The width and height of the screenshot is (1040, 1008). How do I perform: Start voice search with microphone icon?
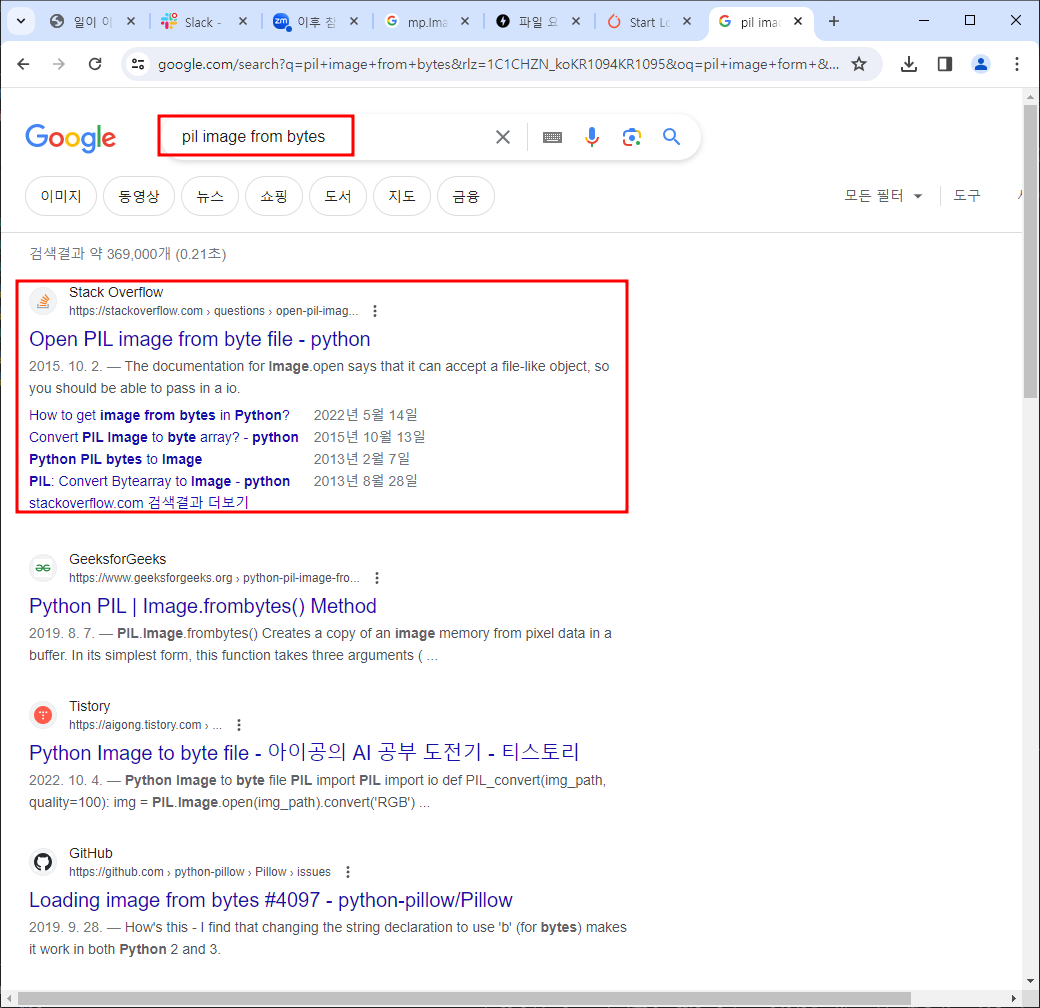point(592,137)
